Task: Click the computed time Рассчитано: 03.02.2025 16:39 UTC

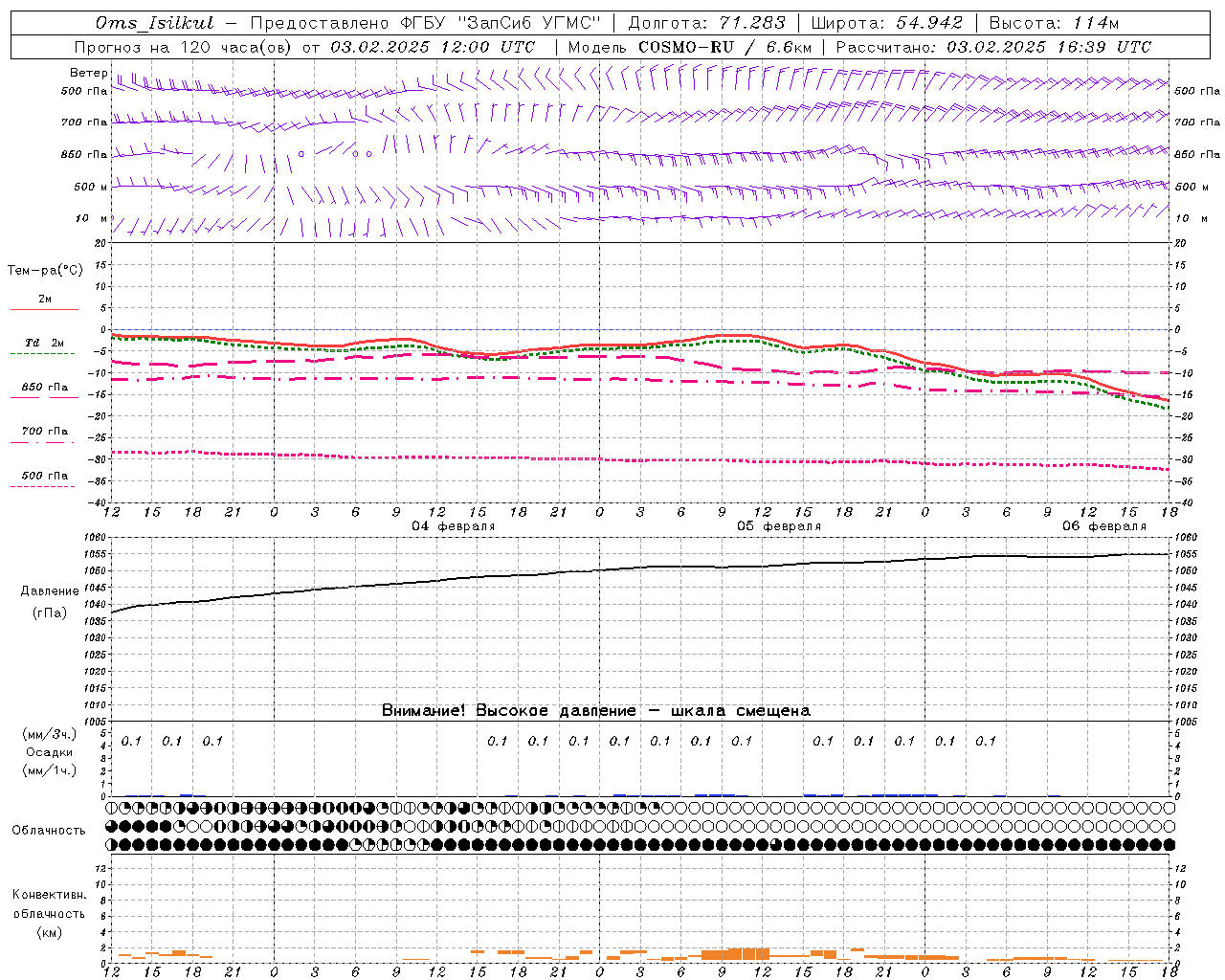Action: coord(993,47)
